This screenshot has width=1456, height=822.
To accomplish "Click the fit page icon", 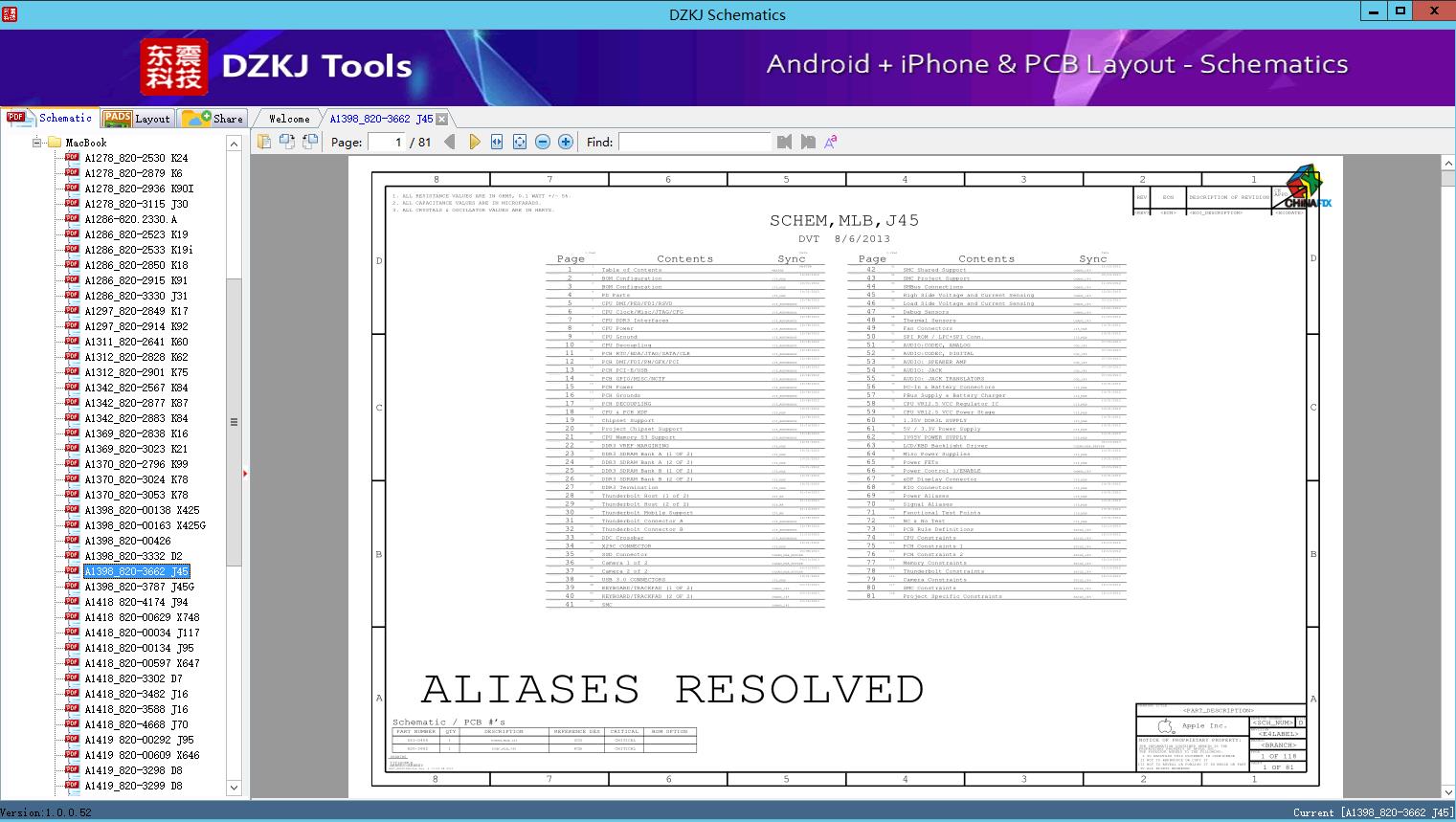I will click(x=520, y=142).
